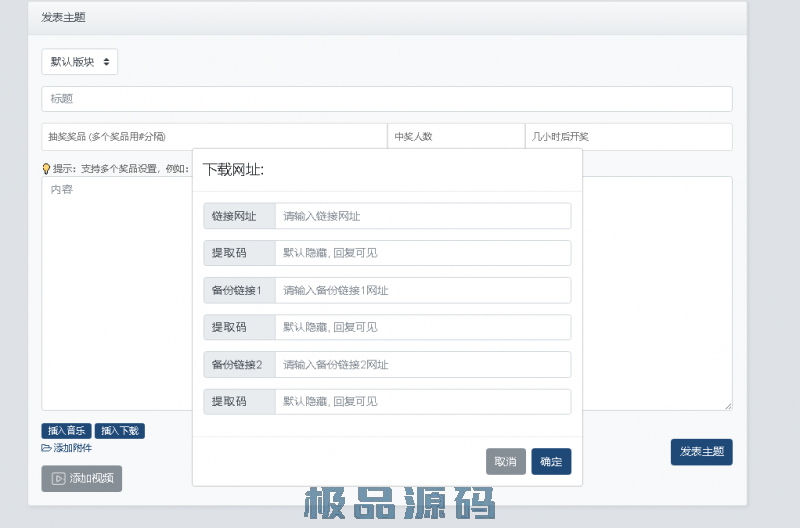Focus the last 提取码 field below 备份链接2
Screen dimensions: 800x528
pyautogui.click(x=422, y=401)
